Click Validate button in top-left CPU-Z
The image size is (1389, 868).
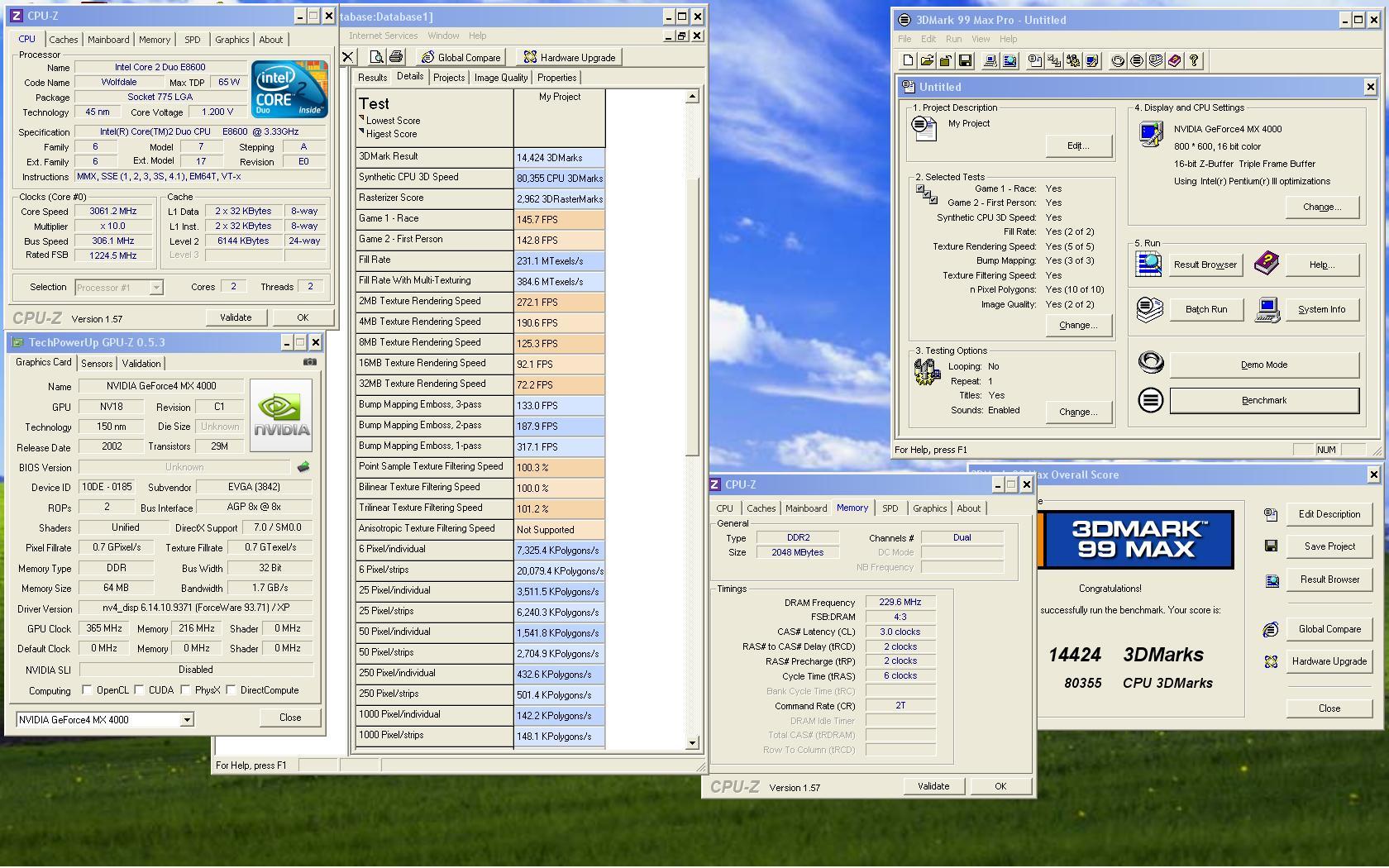pos(236,317)
